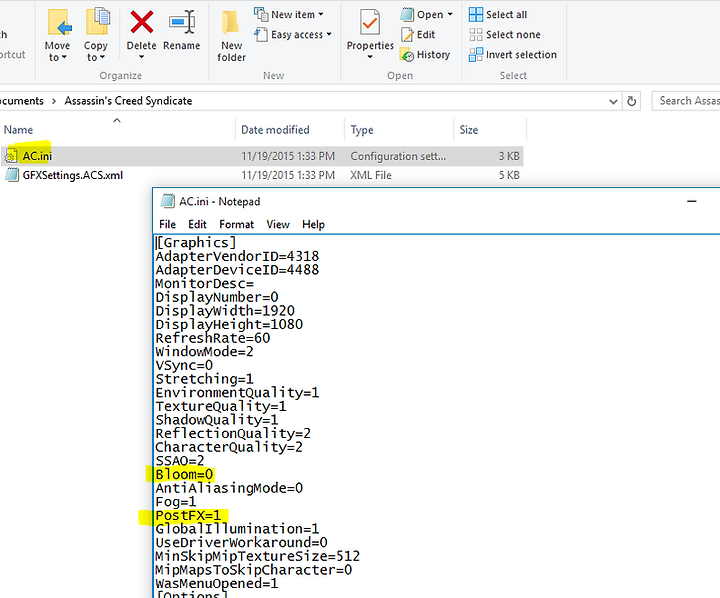The height and width of the screenshot is (598, 720).
Task: Select the GFXSettings.ACS.xml file name
Action: (x=73, y=175)
